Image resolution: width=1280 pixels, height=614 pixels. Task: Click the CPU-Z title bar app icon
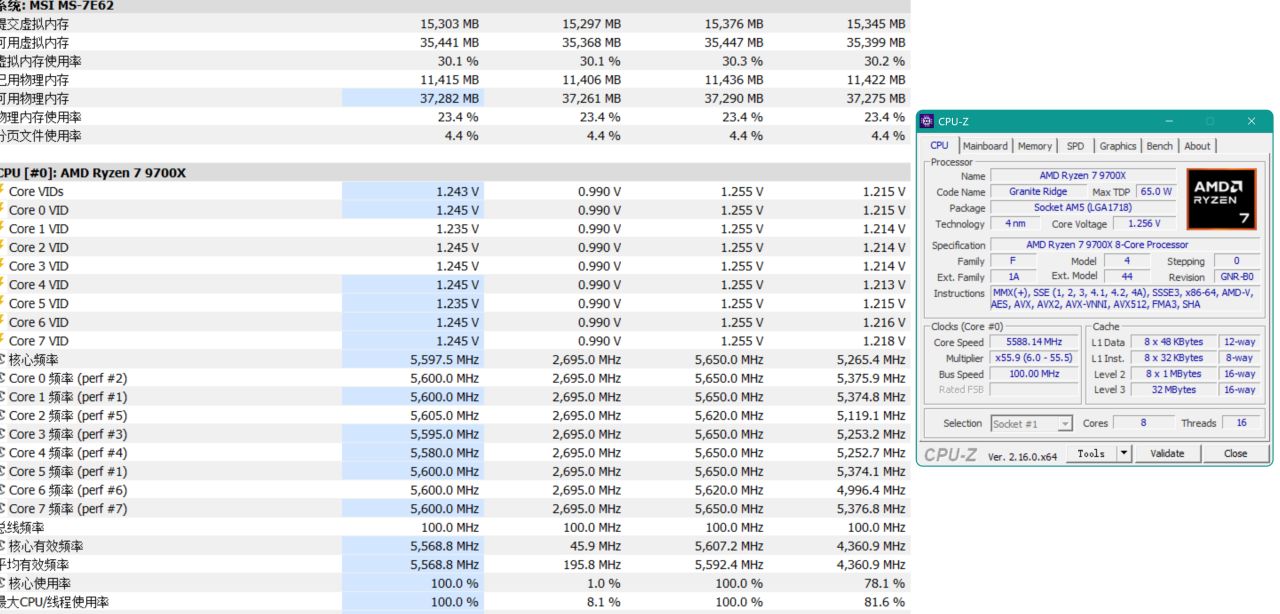click(x=927, y=121)
